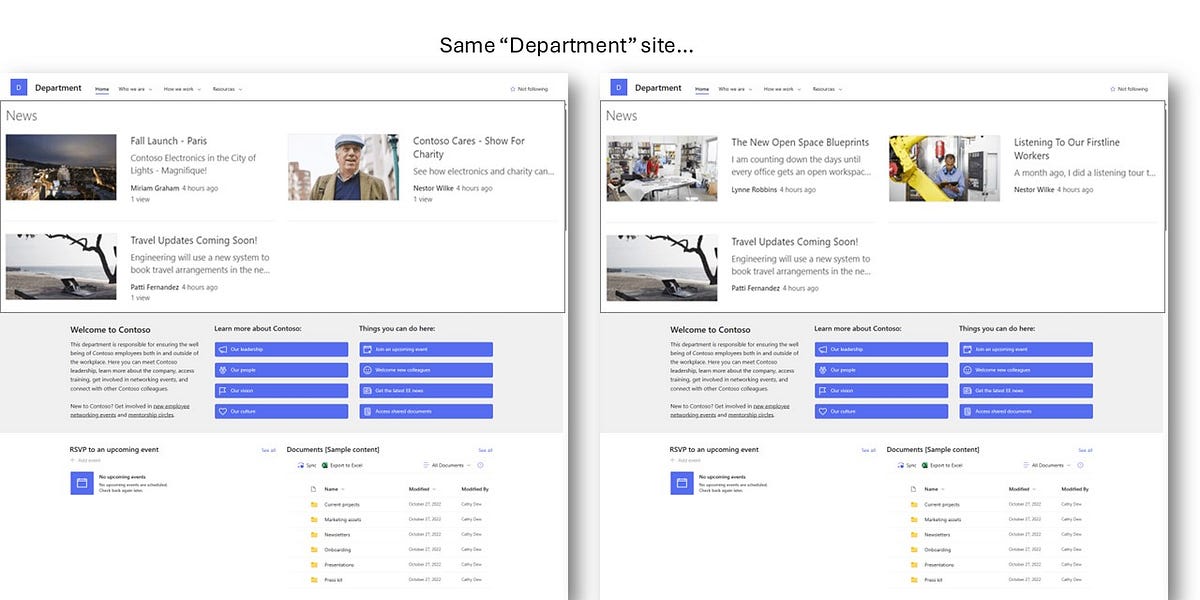Click the document icon on 'Access shared documents'

367,411
